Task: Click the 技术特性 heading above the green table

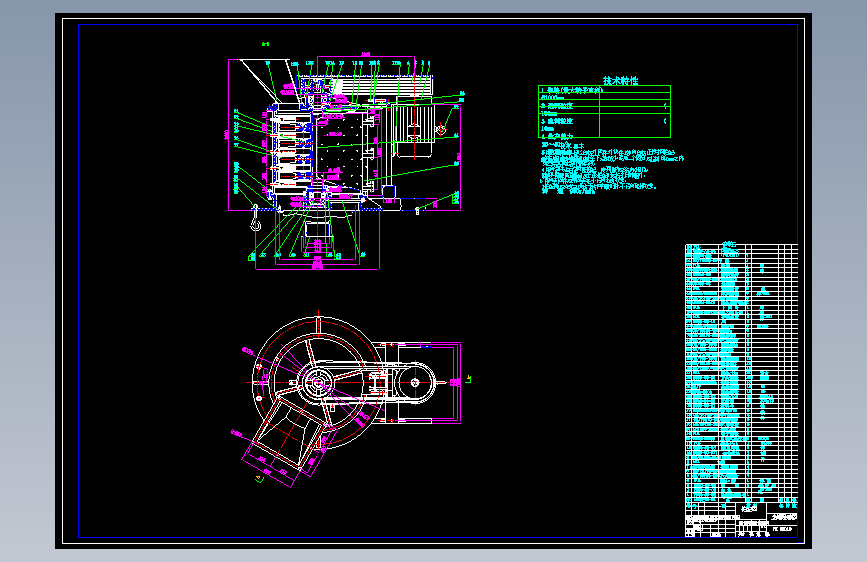Action: [620, 81]
